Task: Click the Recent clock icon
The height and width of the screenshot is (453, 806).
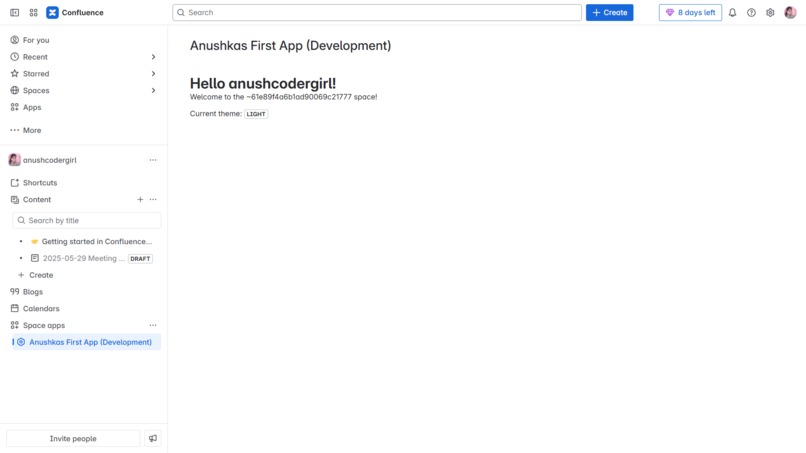Action: [x=14, y=57]
